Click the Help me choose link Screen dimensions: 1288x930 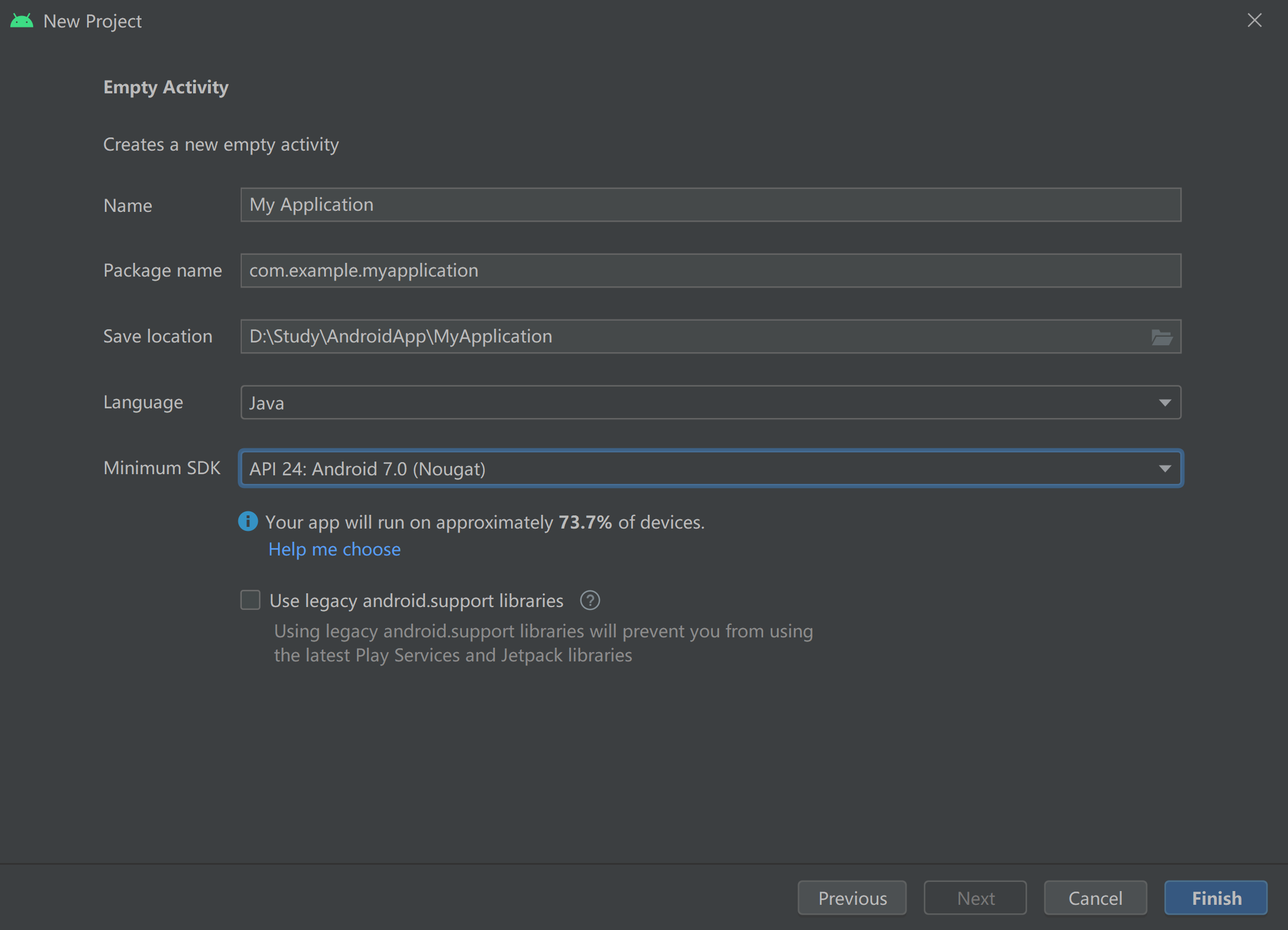335,548
